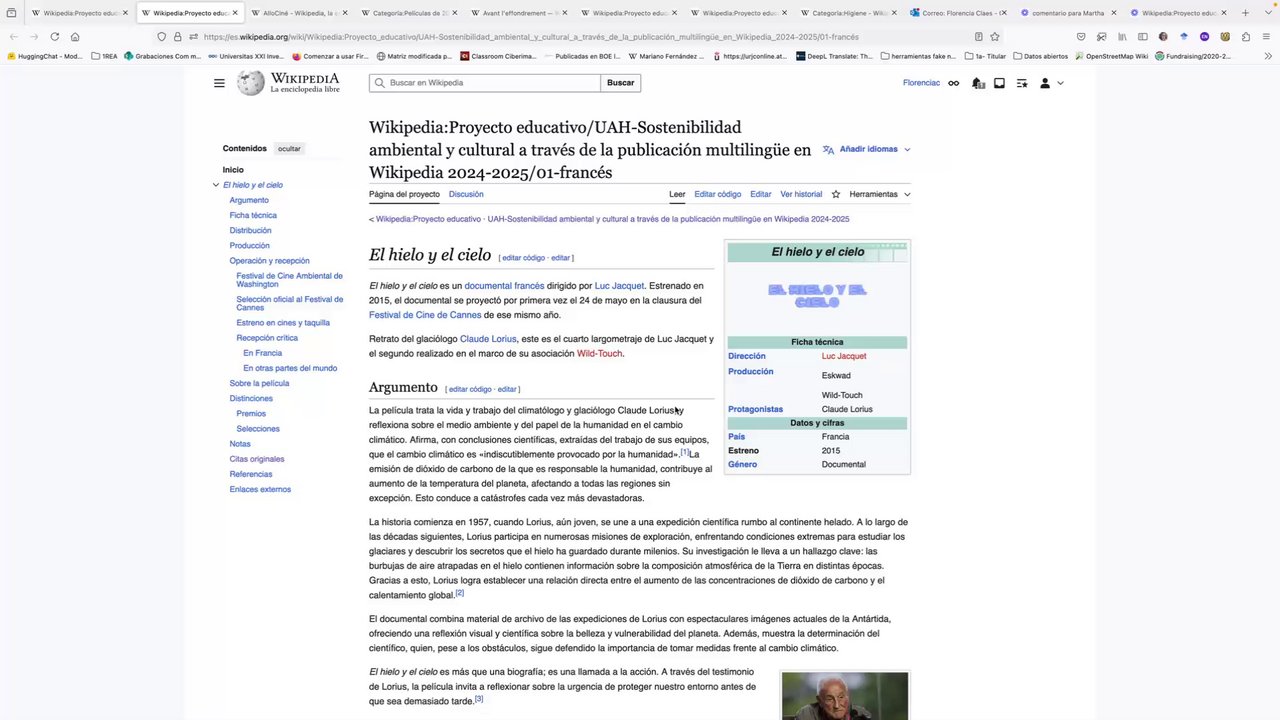Click the Wikipedia globe logo

pyautogui.click(x=251, y=83)
